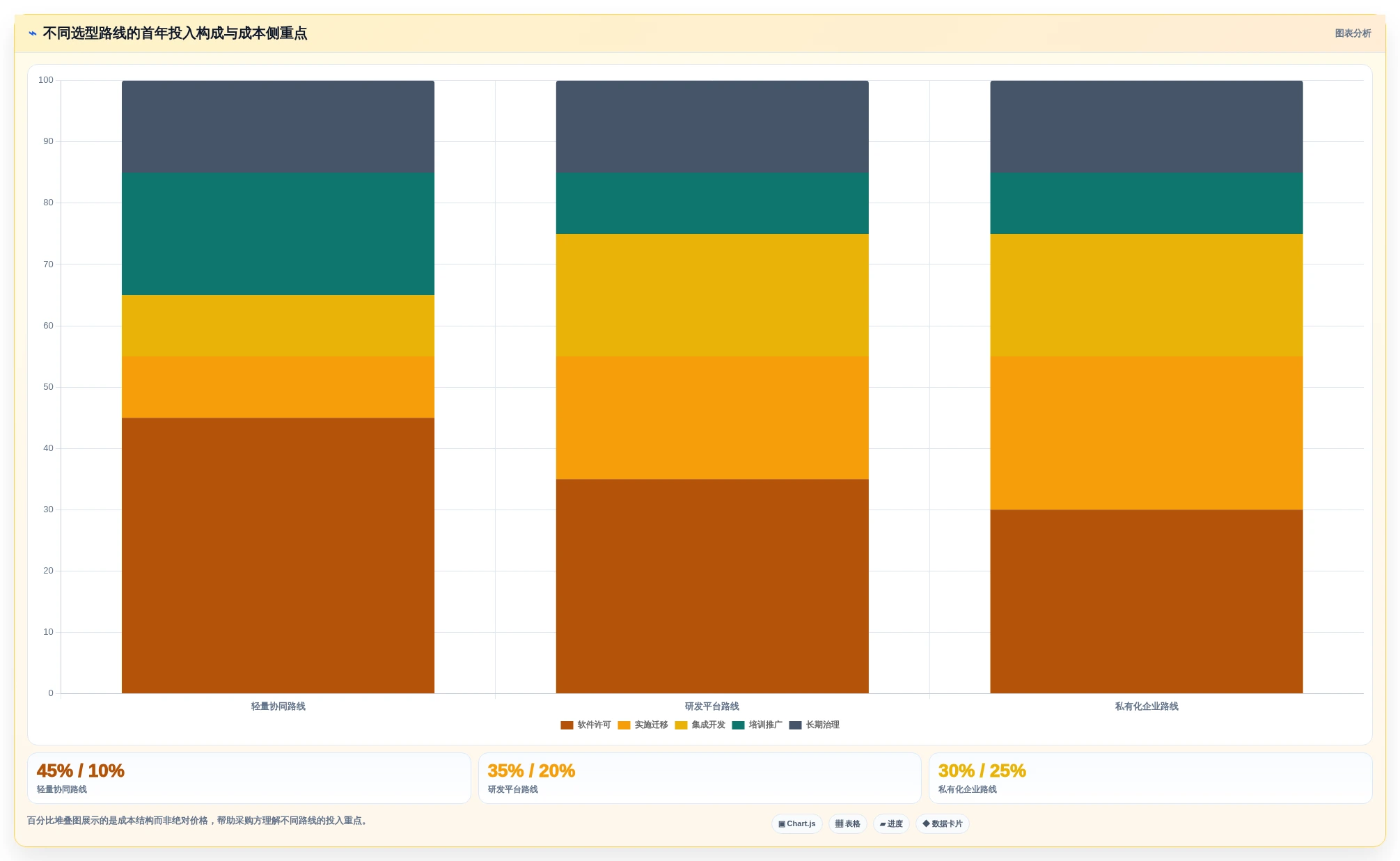Toggle the 实施迁移 legend entry
1400x861 pixels.
pyautogui.click(x=643, y=725)
